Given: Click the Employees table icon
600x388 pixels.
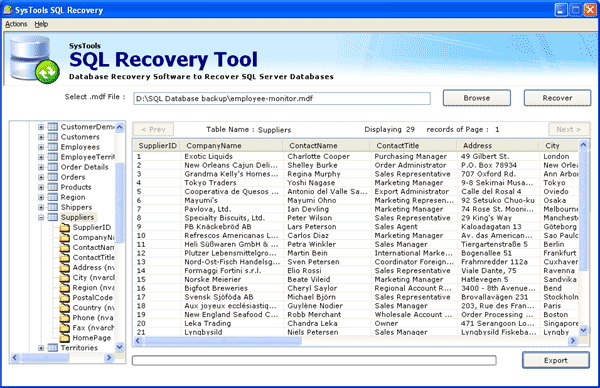Looking at the screenshot, I should pyautogui.click(x=52, y=147).
